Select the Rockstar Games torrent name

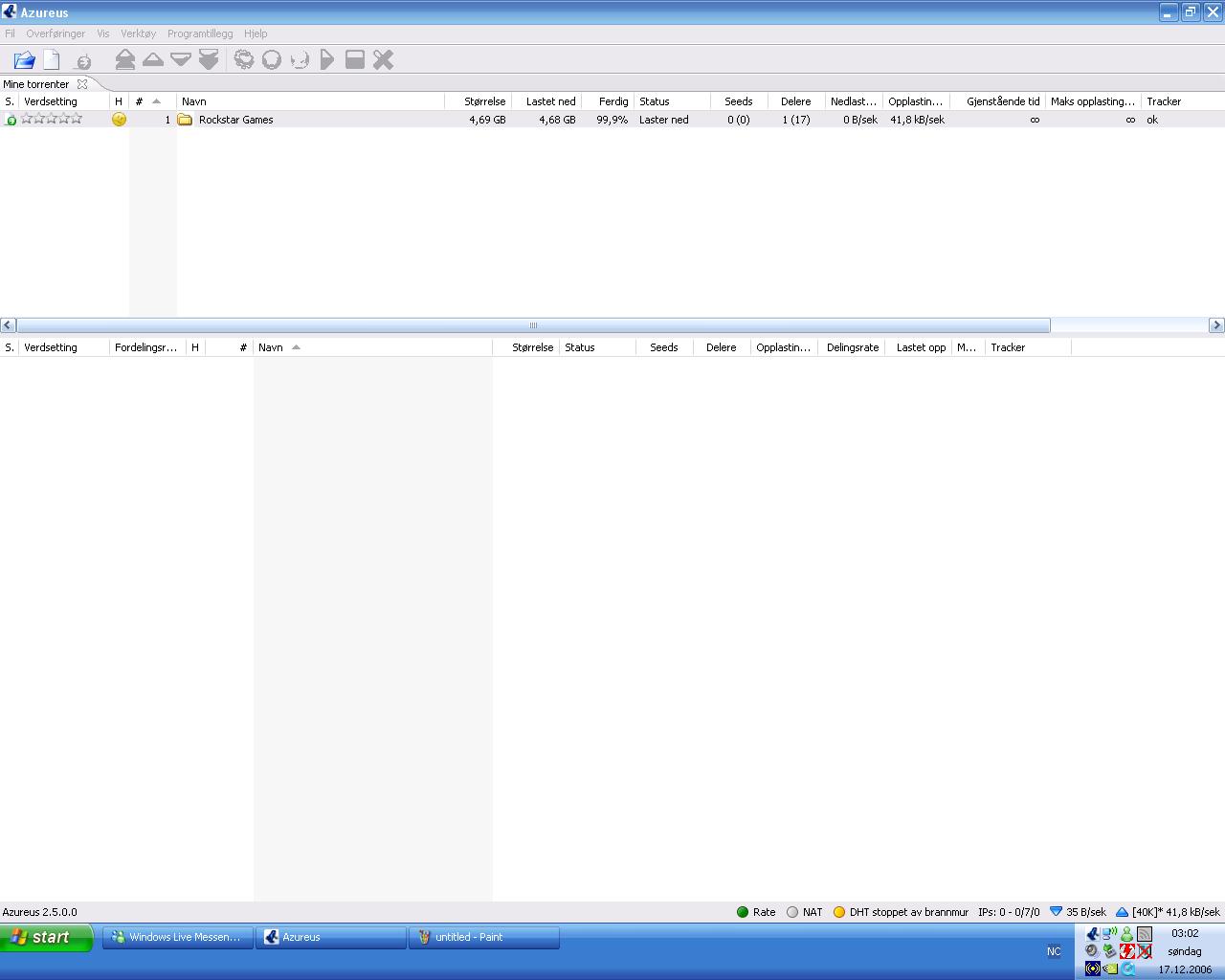[x=235, y=120]
